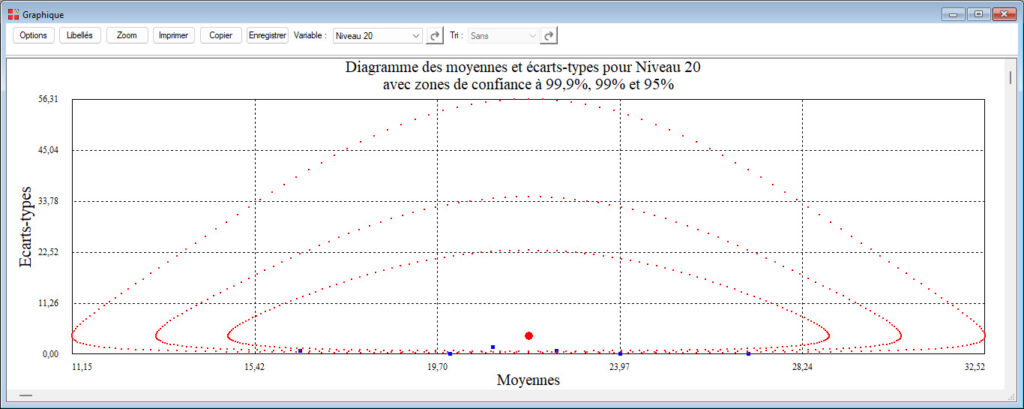Minimize the Graphique window

pyautogui.click(x=951, y=13)
